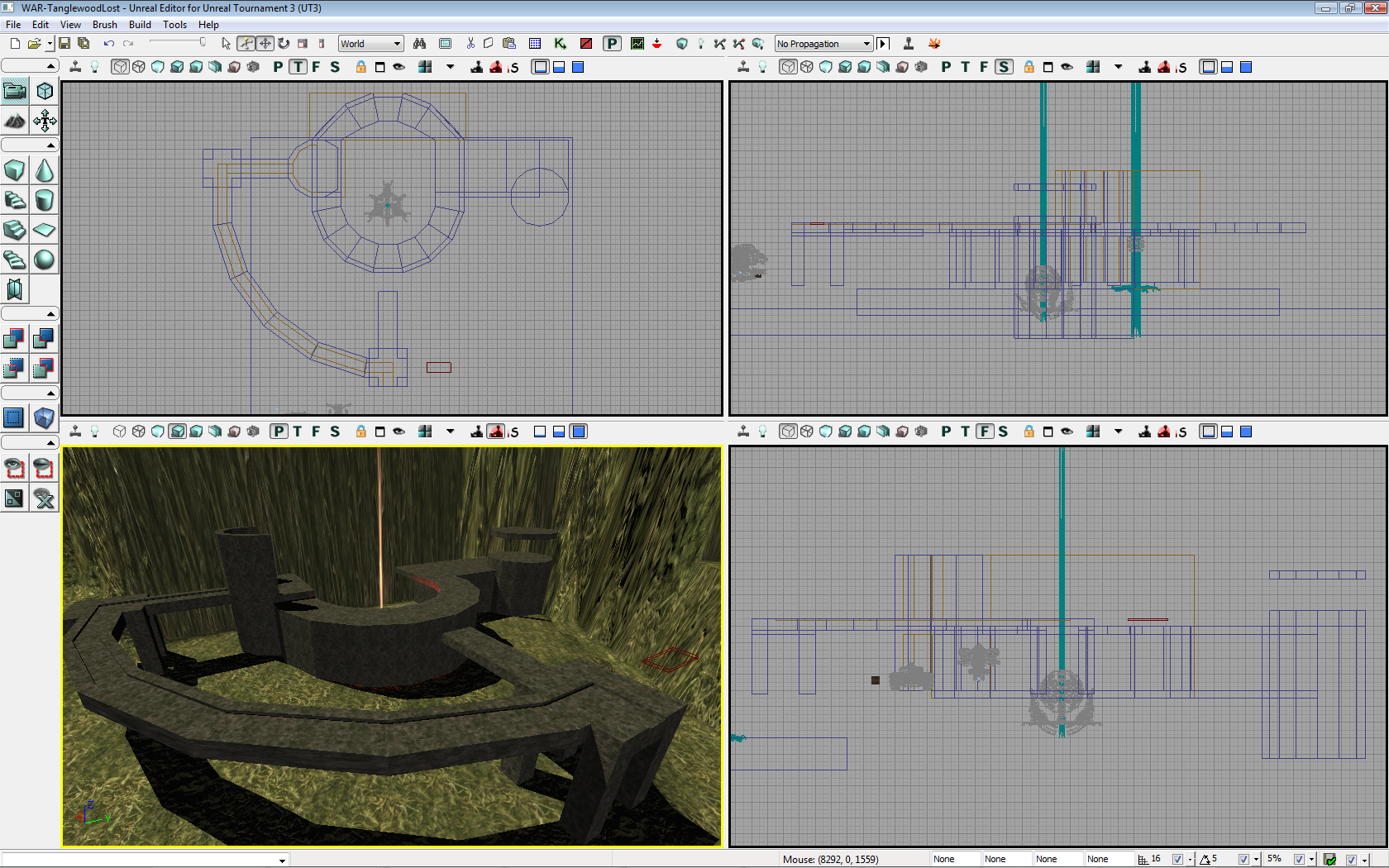Click the Build Lighting bulb icon
Viewport: 1389px width, 868px height.
click(701, 44)
